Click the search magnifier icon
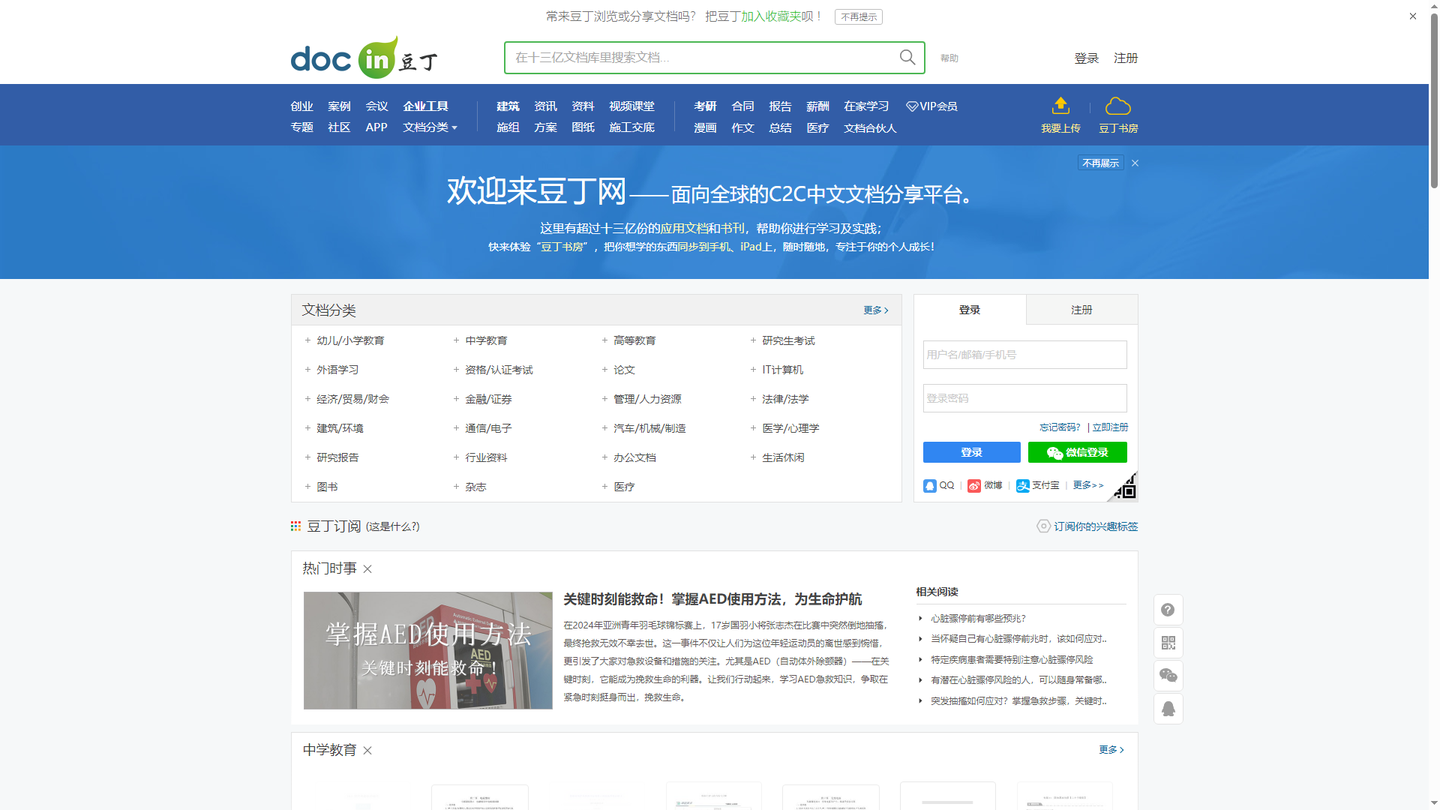The image size is (1440, 810). click(907, 57)
